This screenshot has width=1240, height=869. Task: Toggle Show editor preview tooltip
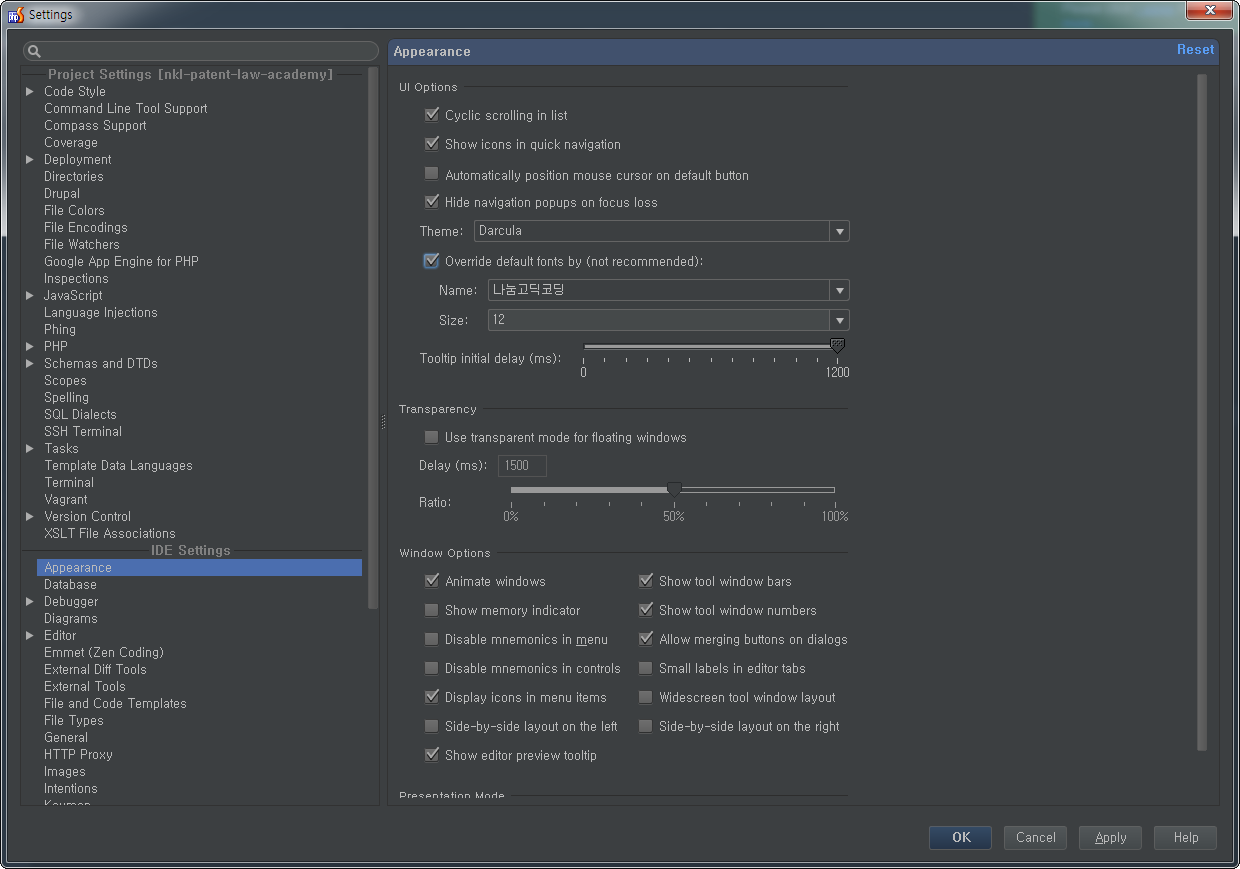[432, 755]
